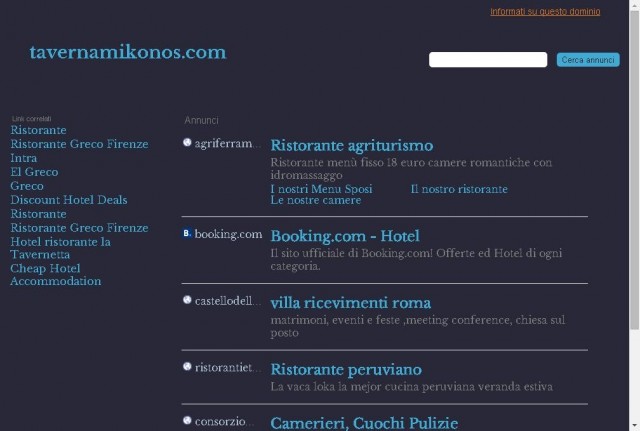Select the Intra related link

(24, 158)
